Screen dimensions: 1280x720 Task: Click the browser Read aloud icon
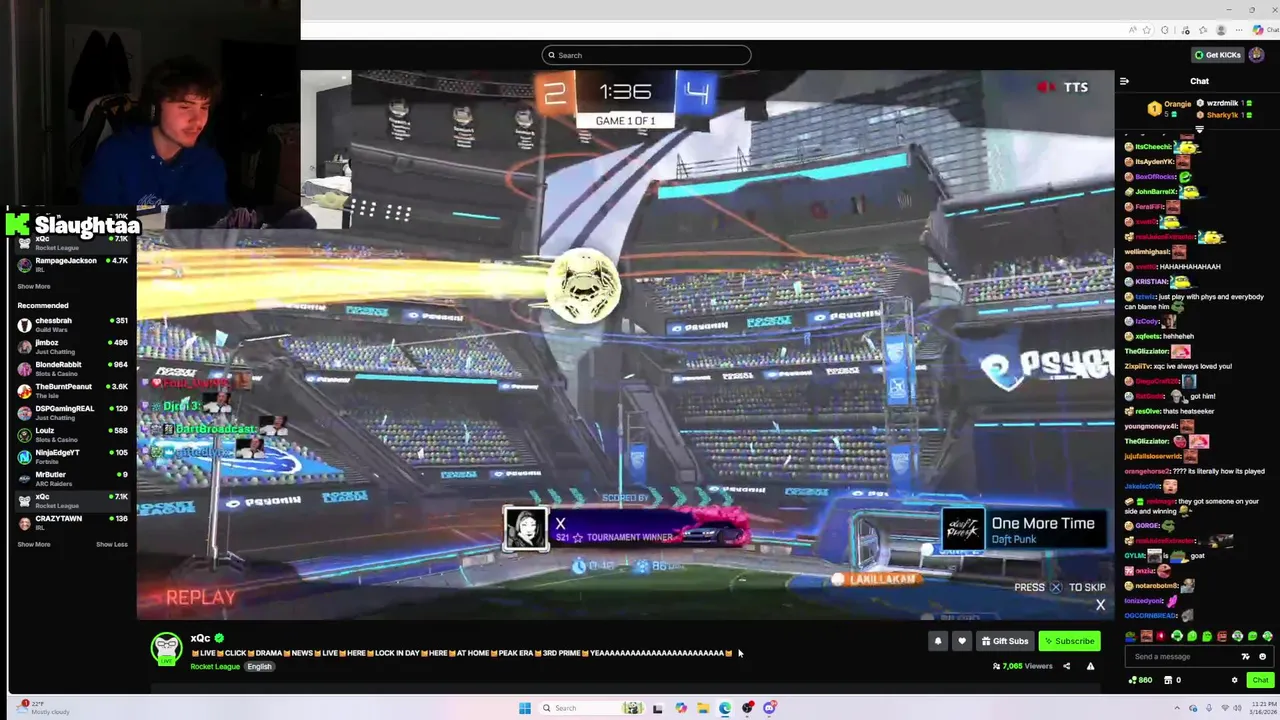point(1133,30)
